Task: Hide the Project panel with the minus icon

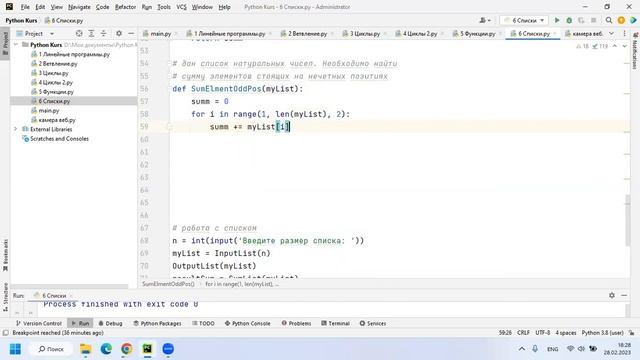Action: click(131, 33)
